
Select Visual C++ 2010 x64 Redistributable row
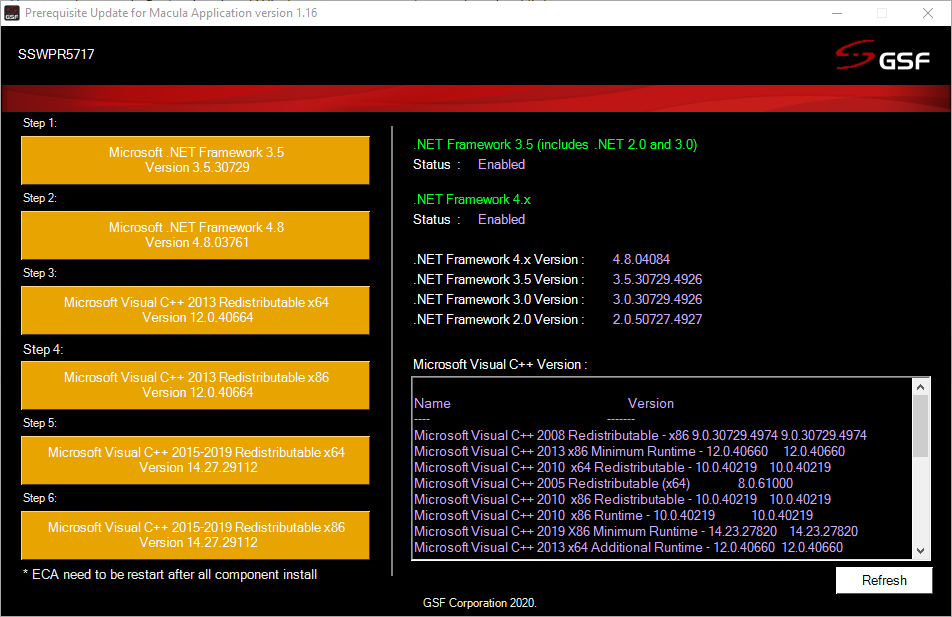(x=622, y=468)
